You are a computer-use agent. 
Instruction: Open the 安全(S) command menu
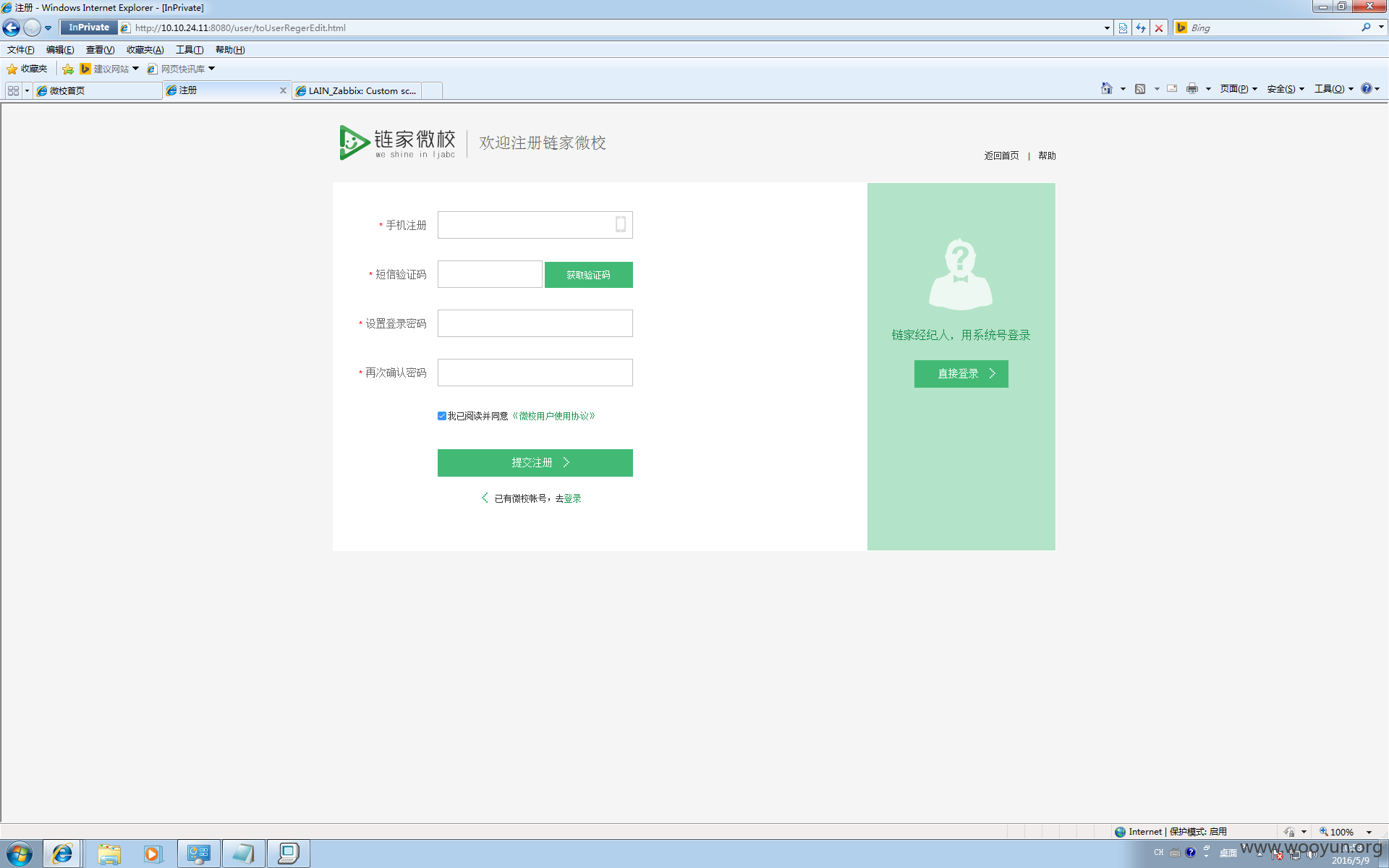click(x=1286, y=89)
